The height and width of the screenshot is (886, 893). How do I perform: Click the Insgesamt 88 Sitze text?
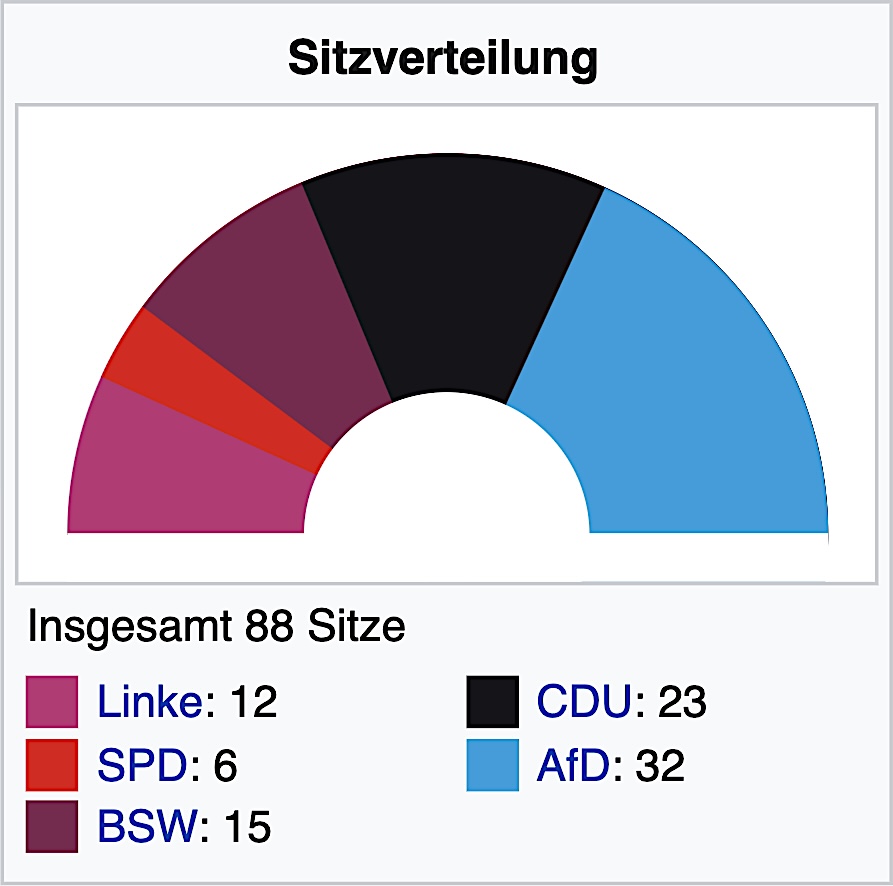coord(216,628)
